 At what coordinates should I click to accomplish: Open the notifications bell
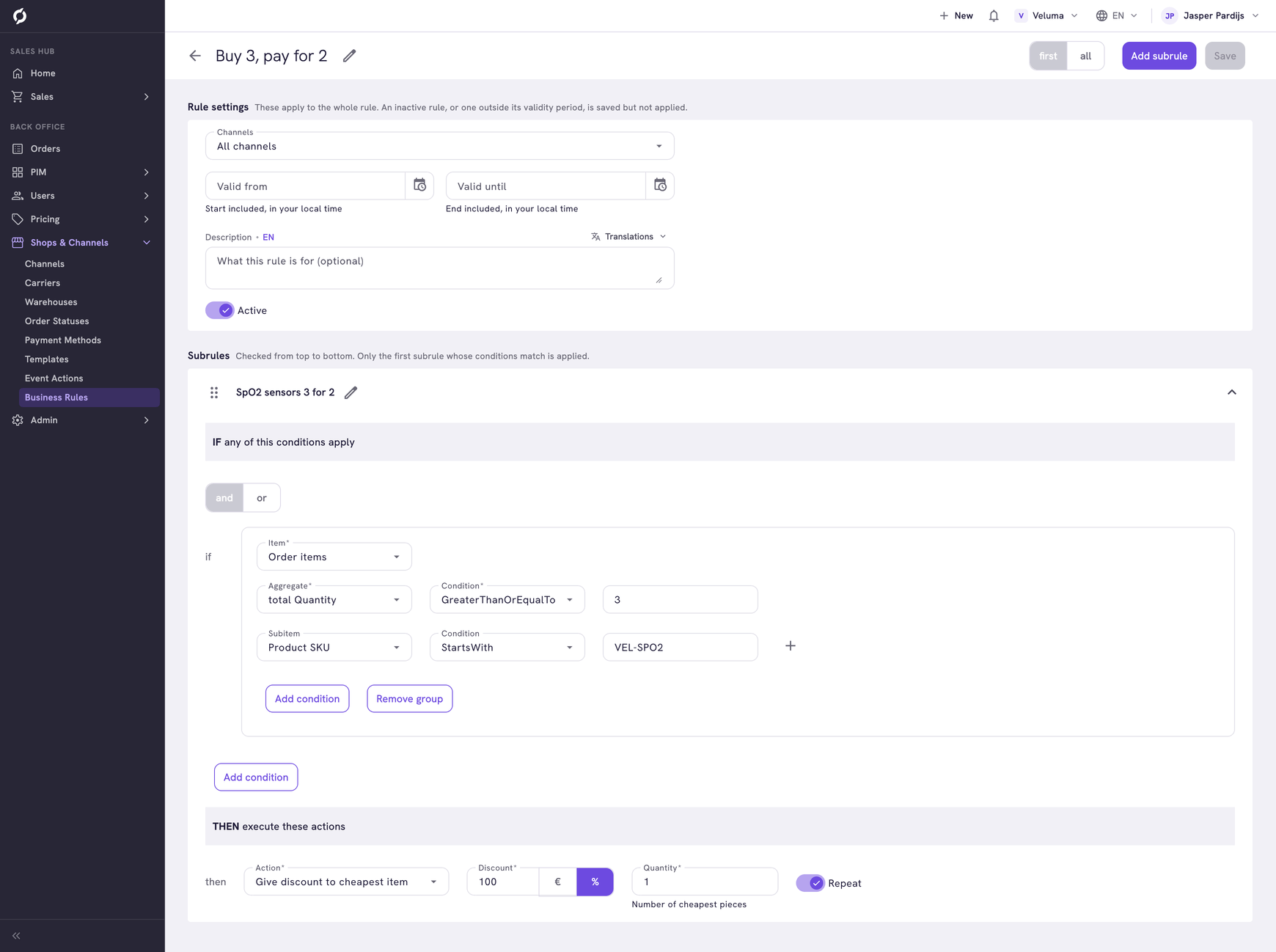tap(994, 15)
